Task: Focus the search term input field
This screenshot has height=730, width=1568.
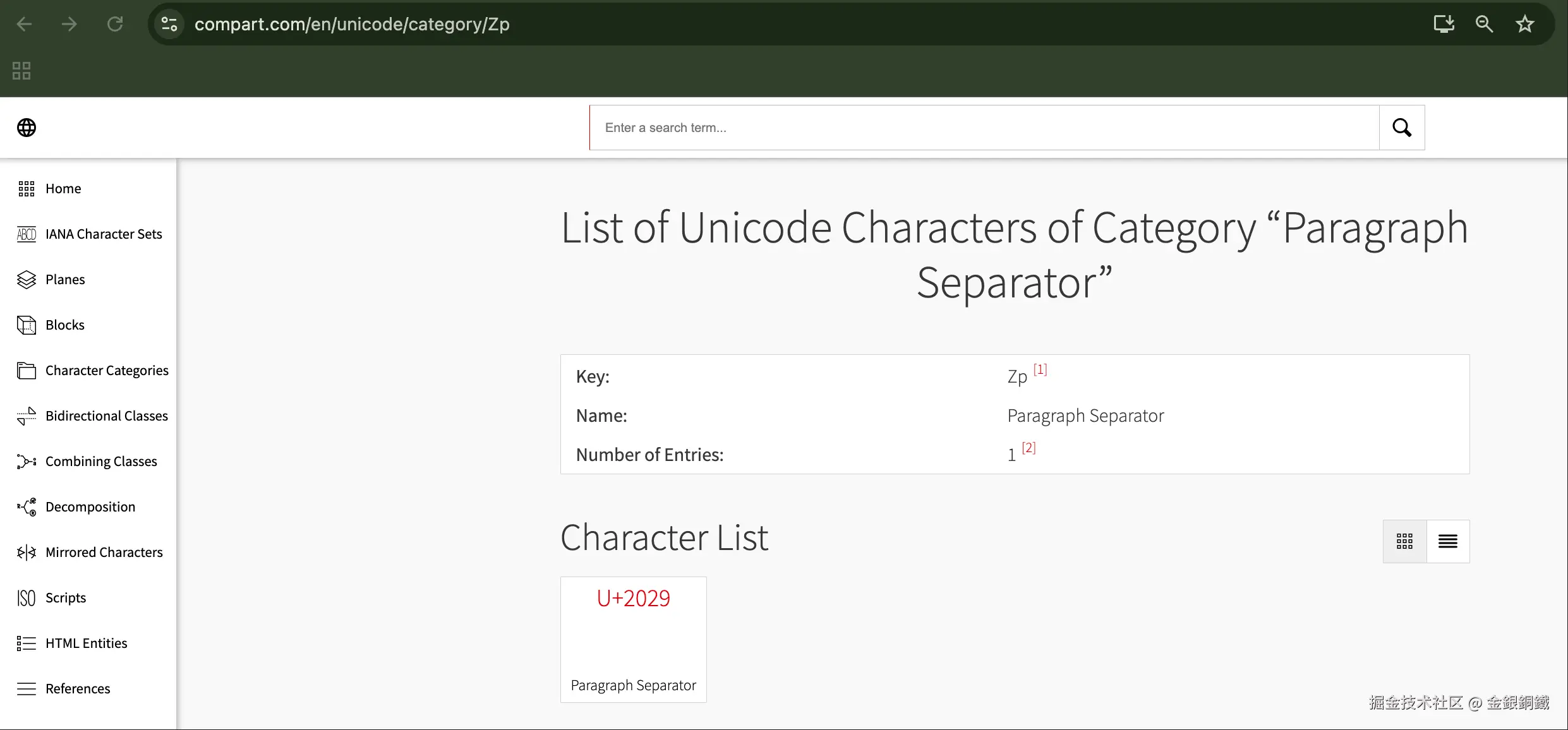Action: coord(984,128)
